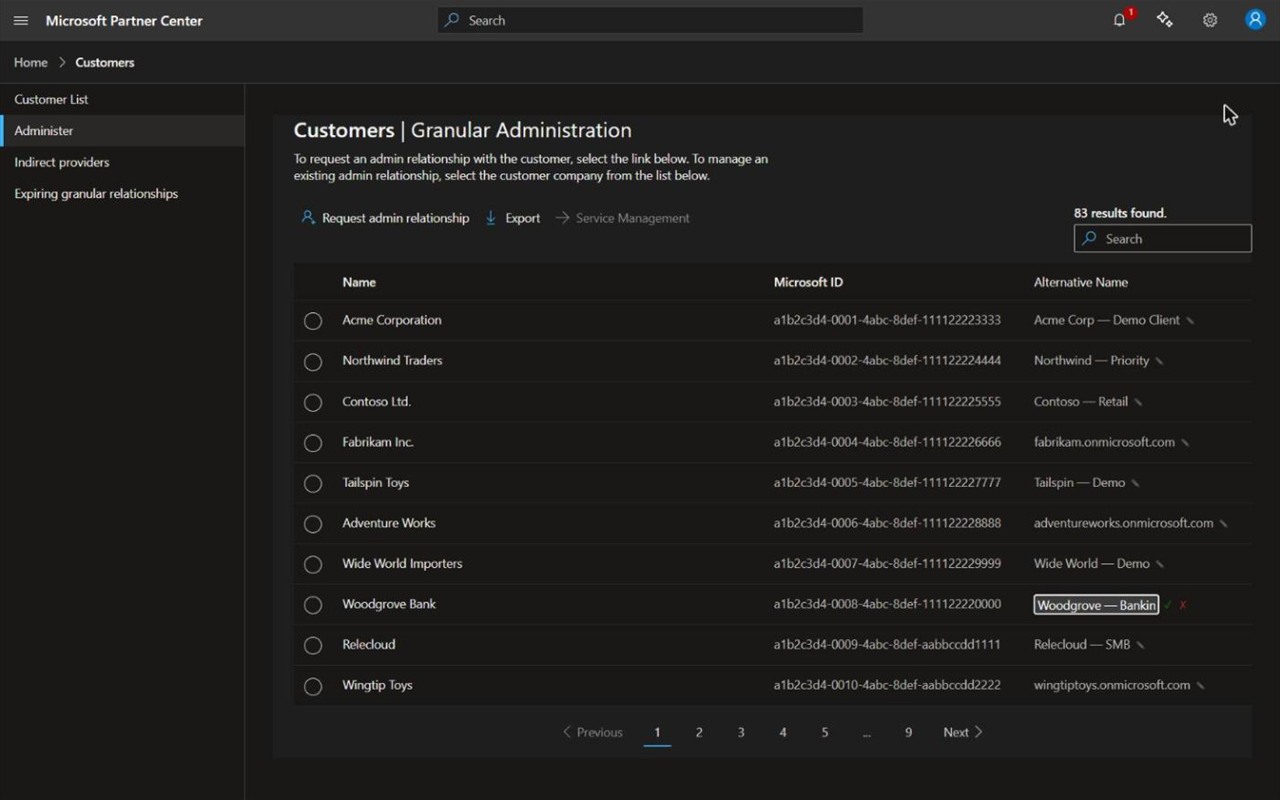This screenshot has height=800, width=1280.
Task: Open the Wide World Importers customer
Action: (x=402, y=563)
